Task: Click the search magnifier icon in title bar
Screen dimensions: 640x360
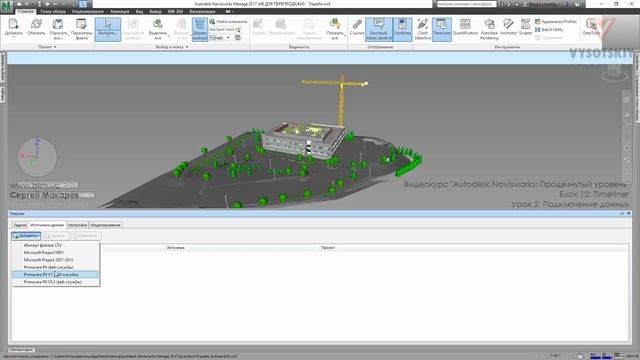Action: pos(501,4)
